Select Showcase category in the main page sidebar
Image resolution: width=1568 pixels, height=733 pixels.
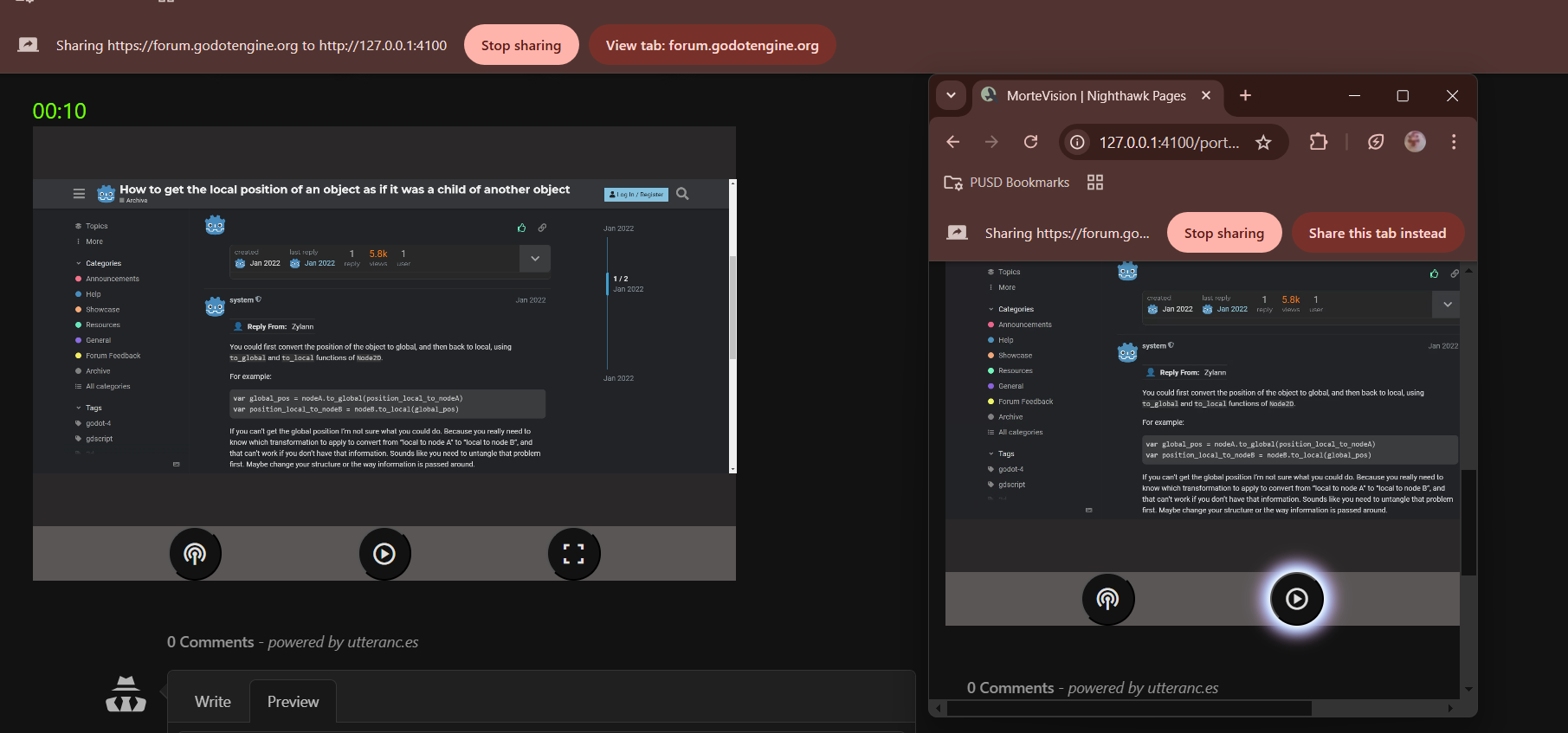[98, 310]
